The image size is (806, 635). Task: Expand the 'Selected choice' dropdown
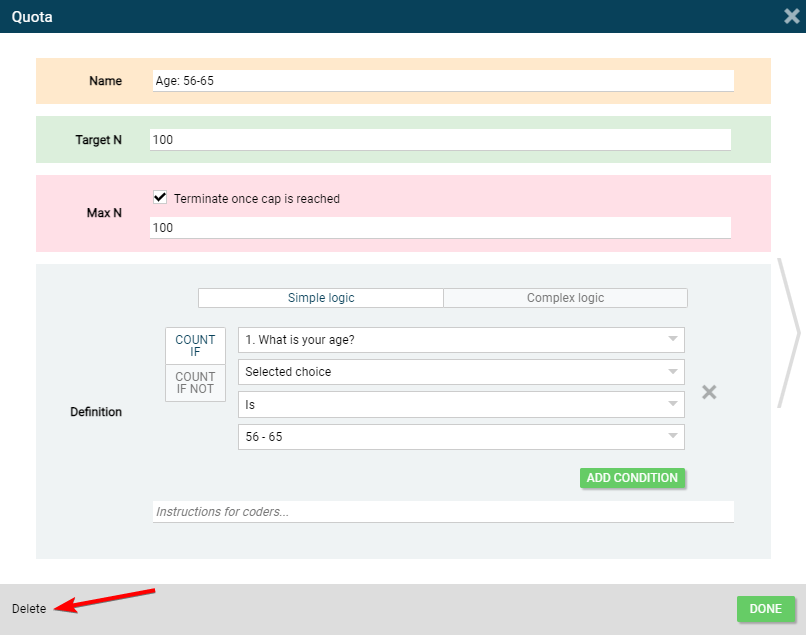pos(461,372)
